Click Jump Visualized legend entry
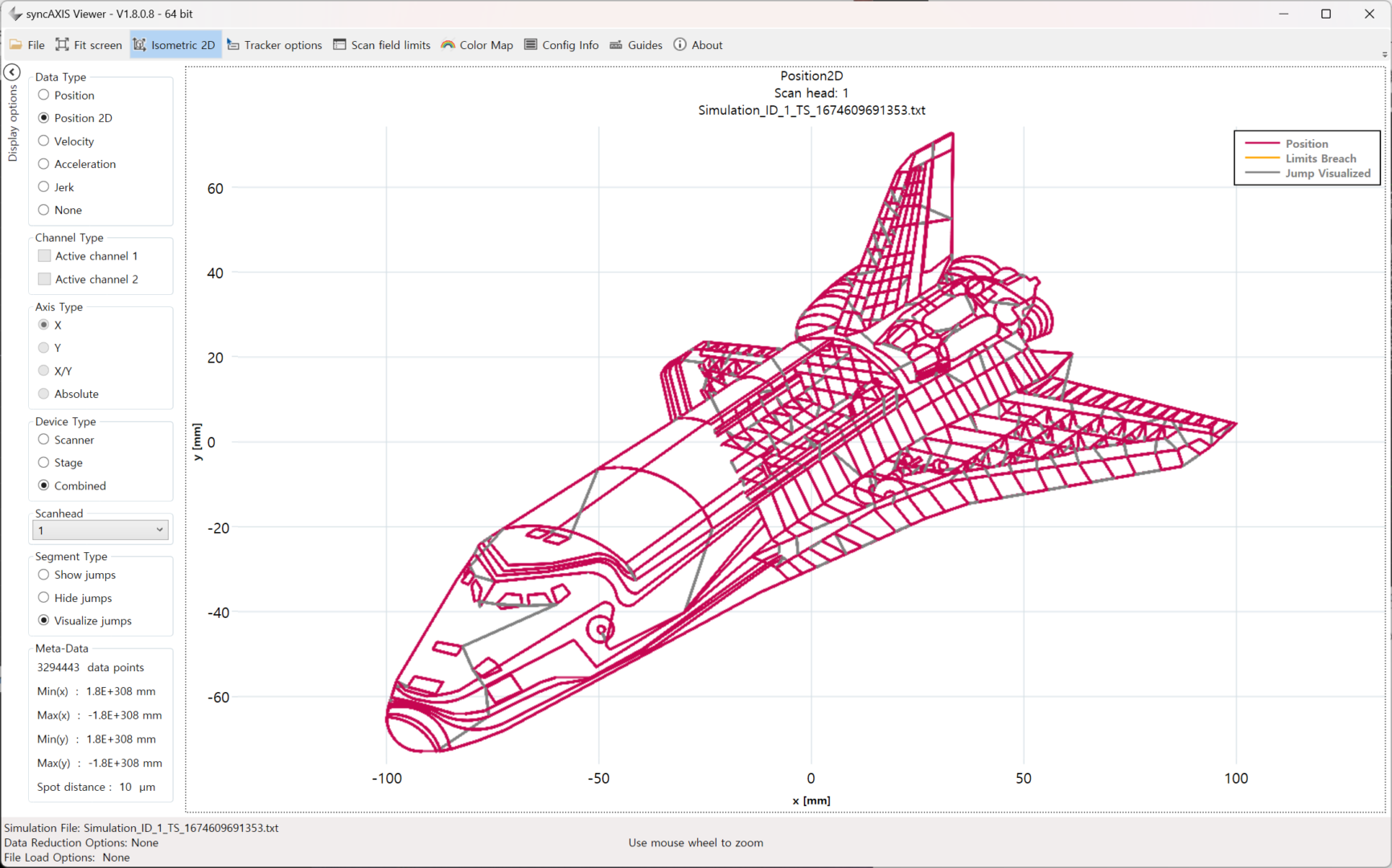Screen dimensions: 1392x868 [1328, 173]
